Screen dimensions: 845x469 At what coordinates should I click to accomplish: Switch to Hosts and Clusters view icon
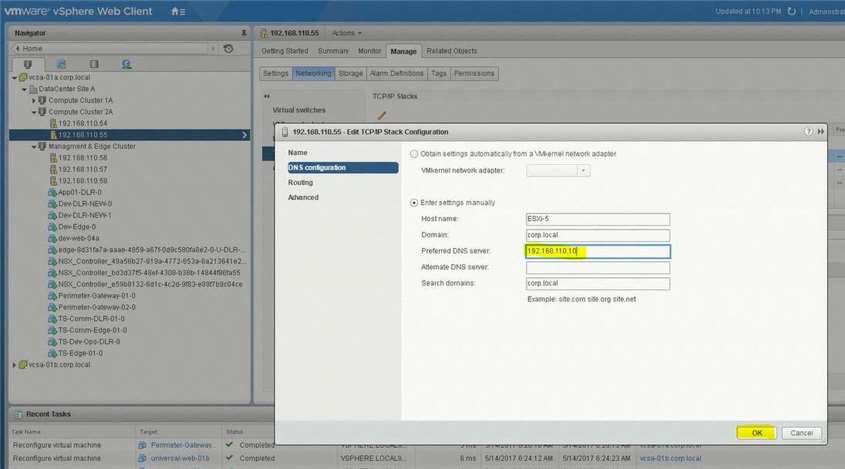[x=28, y=64]
